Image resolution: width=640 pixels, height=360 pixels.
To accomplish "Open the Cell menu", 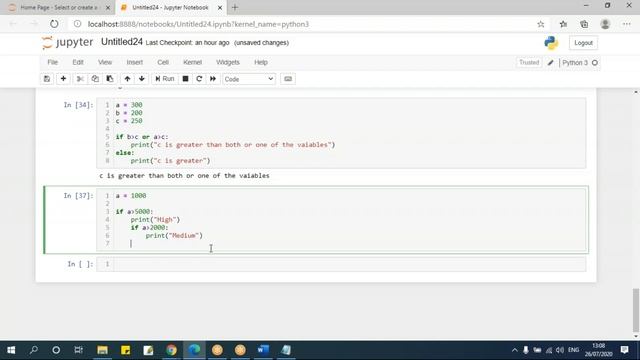I will (x=163, y=62).
